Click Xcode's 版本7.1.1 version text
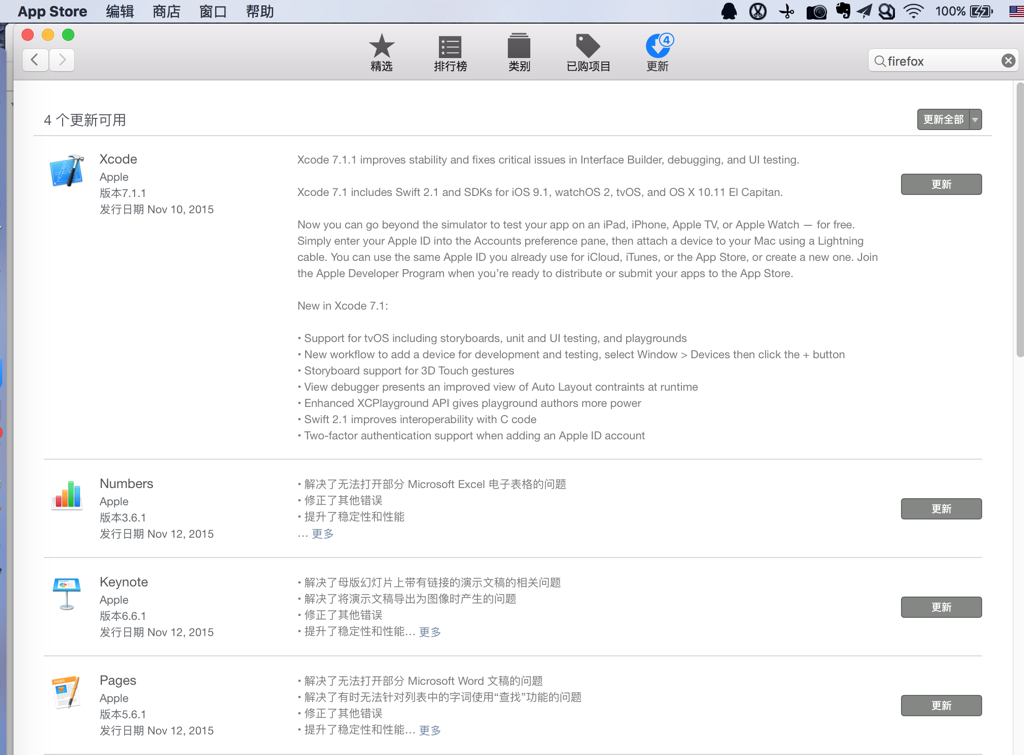The width and height of the screenshot is (1024, 755). pyautogui.click(x=123, y=193)
